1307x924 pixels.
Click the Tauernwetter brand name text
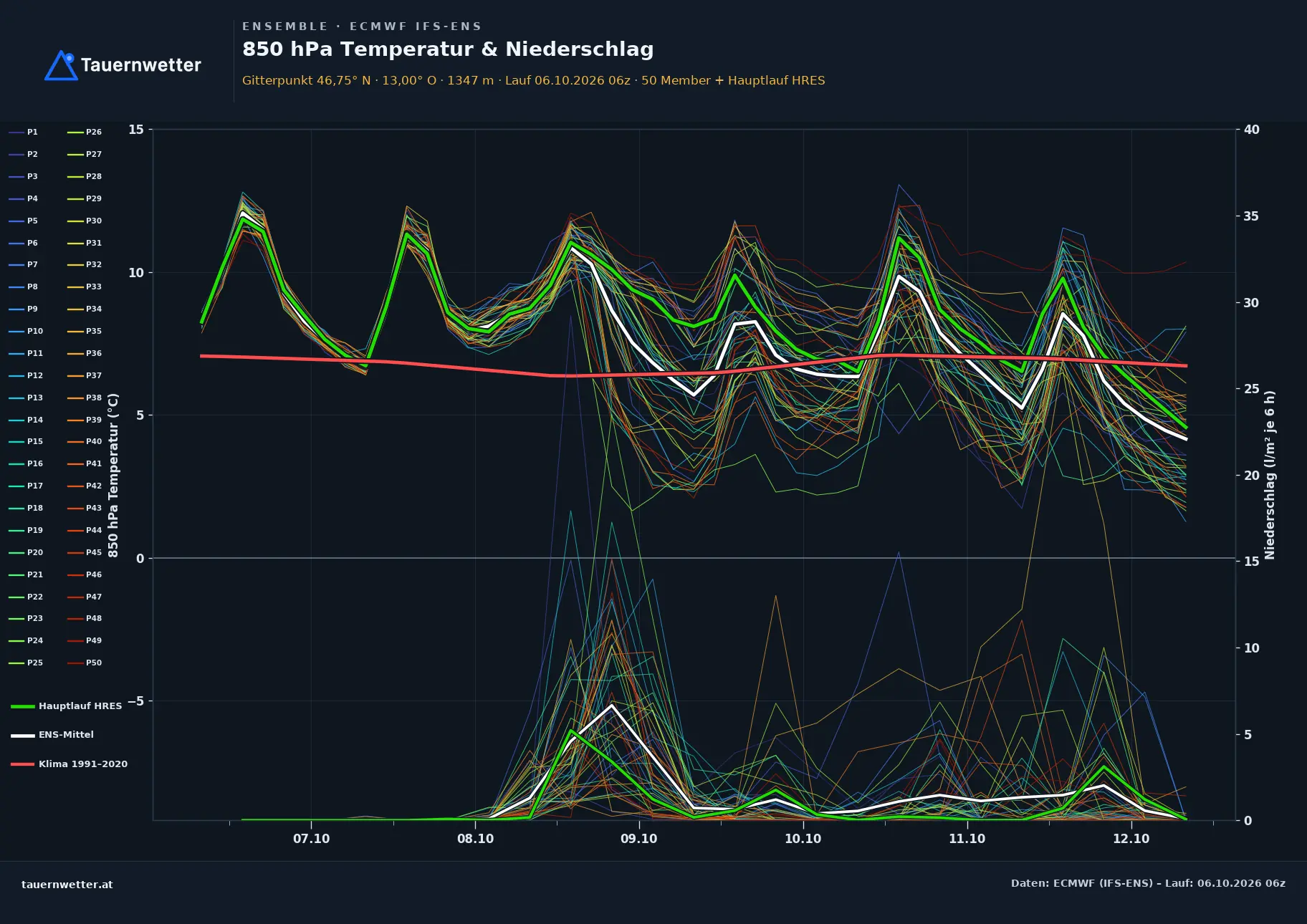click(141, 65)
